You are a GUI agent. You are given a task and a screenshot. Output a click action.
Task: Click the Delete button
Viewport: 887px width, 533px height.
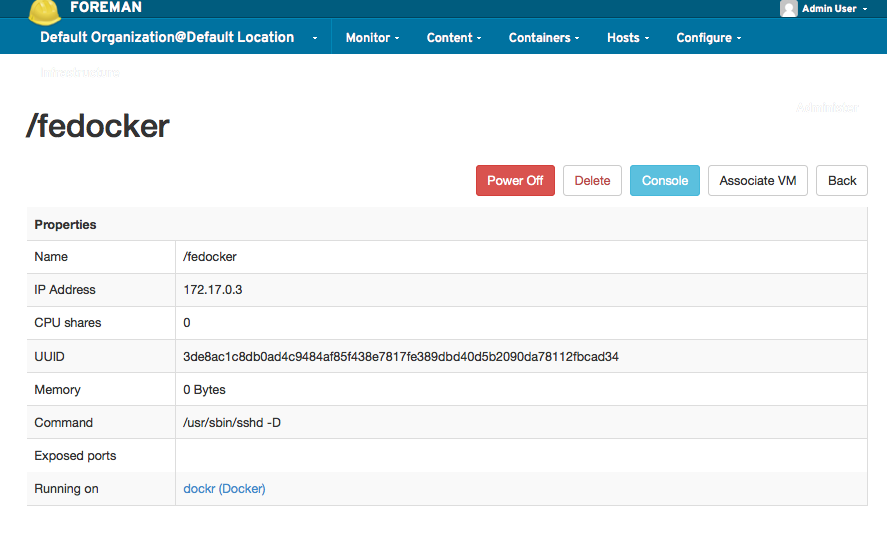(592, 180)
